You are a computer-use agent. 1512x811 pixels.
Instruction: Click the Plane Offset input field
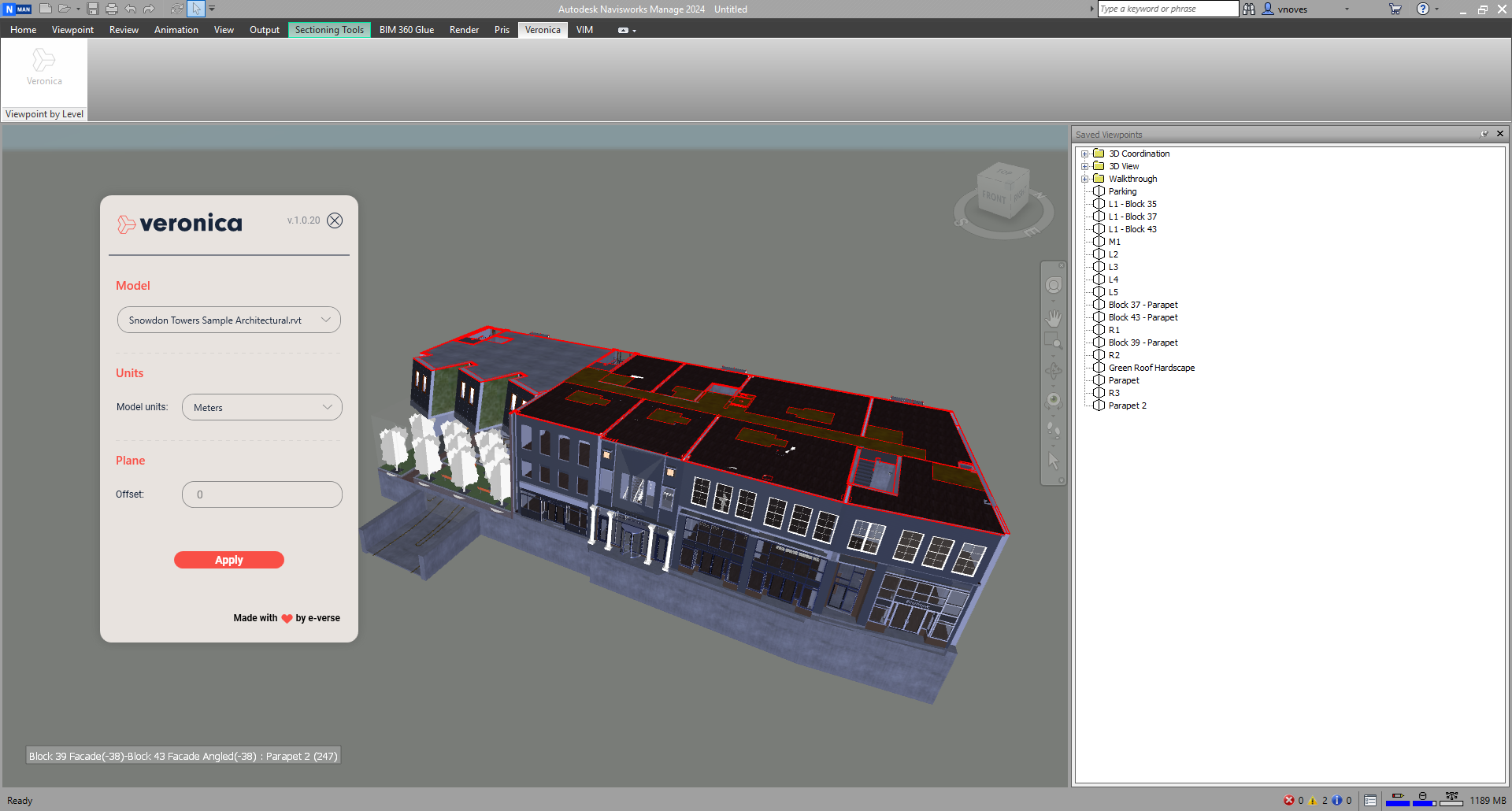262,495
